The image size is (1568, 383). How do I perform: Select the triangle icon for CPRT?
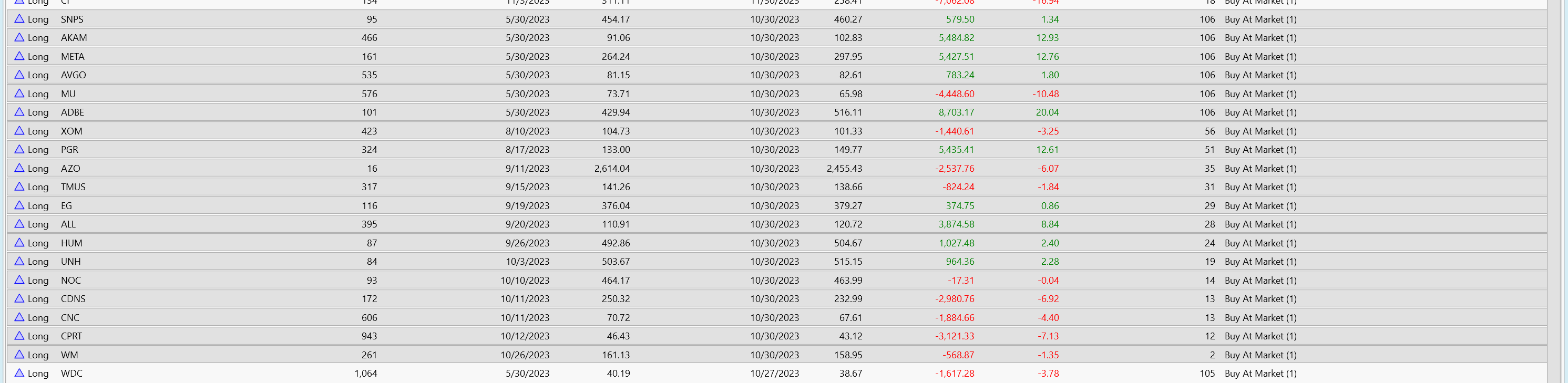(x=19, y=336)
